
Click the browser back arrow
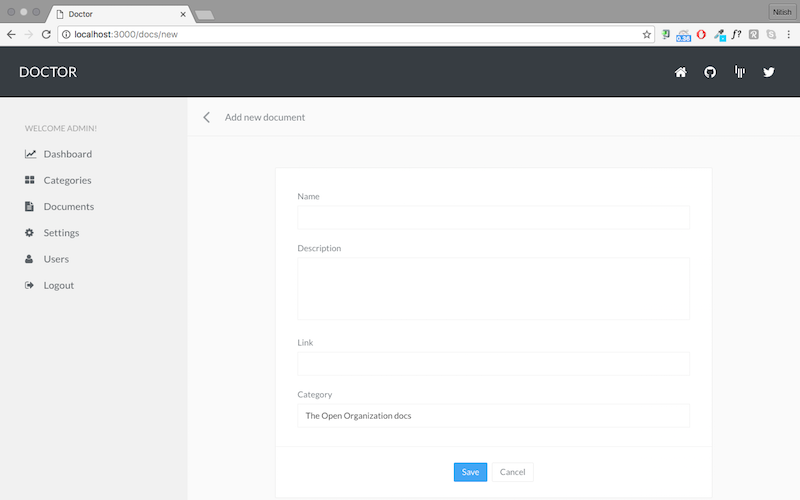pos(11,34)
